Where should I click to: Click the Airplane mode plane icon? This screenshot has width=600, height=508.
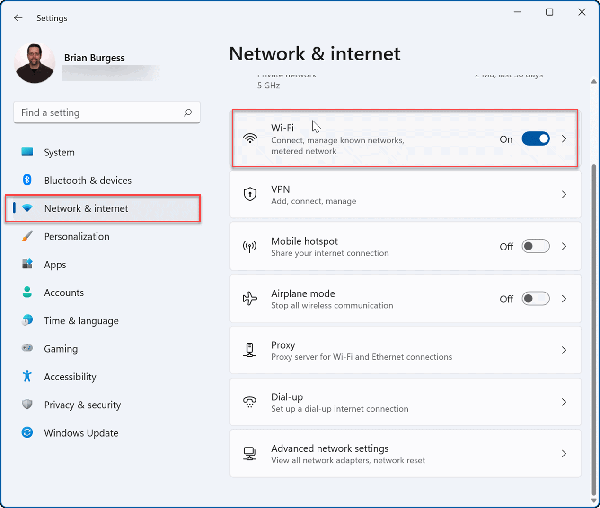click(x=250, y=298)
